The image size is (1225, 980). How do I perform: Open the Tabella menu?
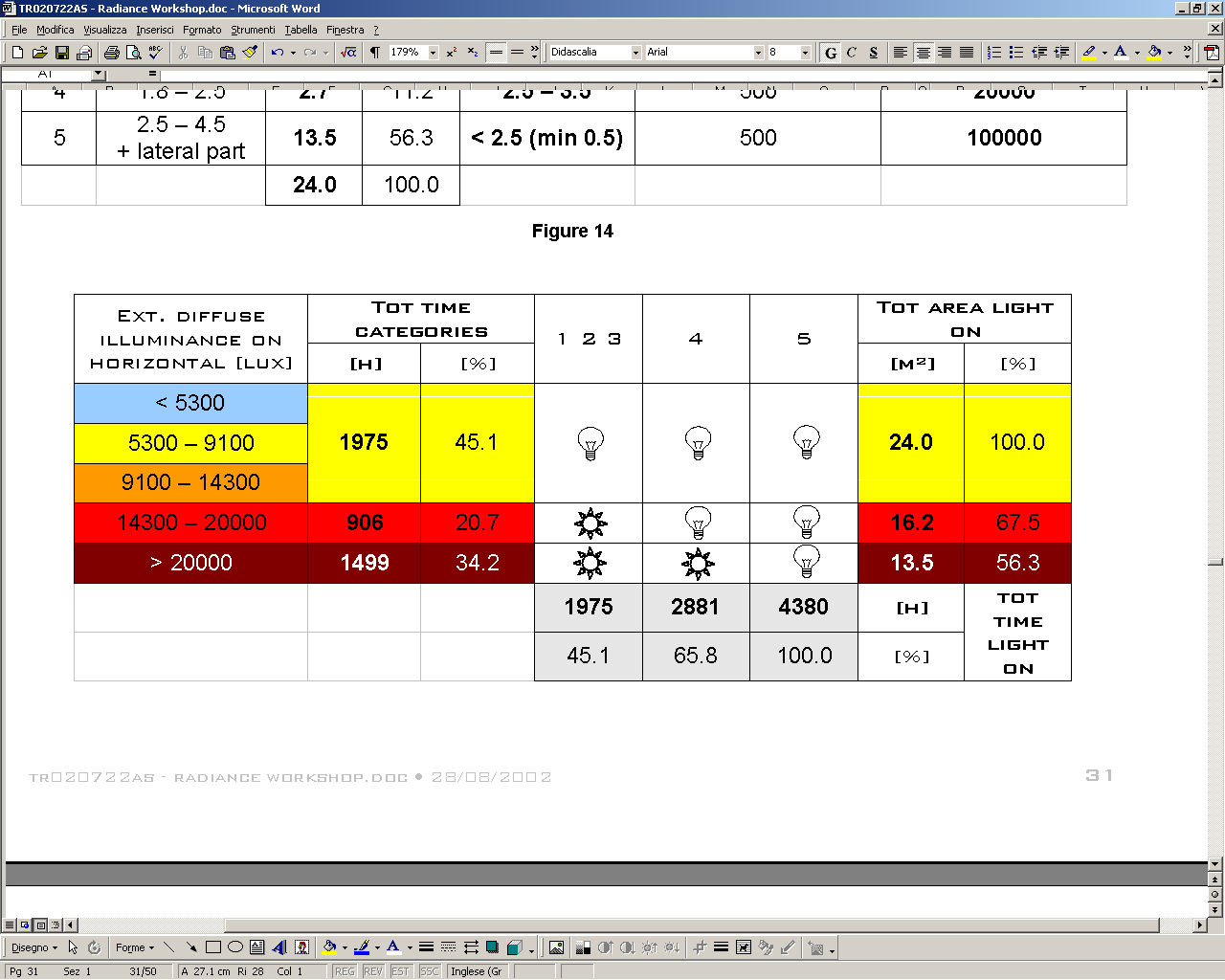click(301, 30)
